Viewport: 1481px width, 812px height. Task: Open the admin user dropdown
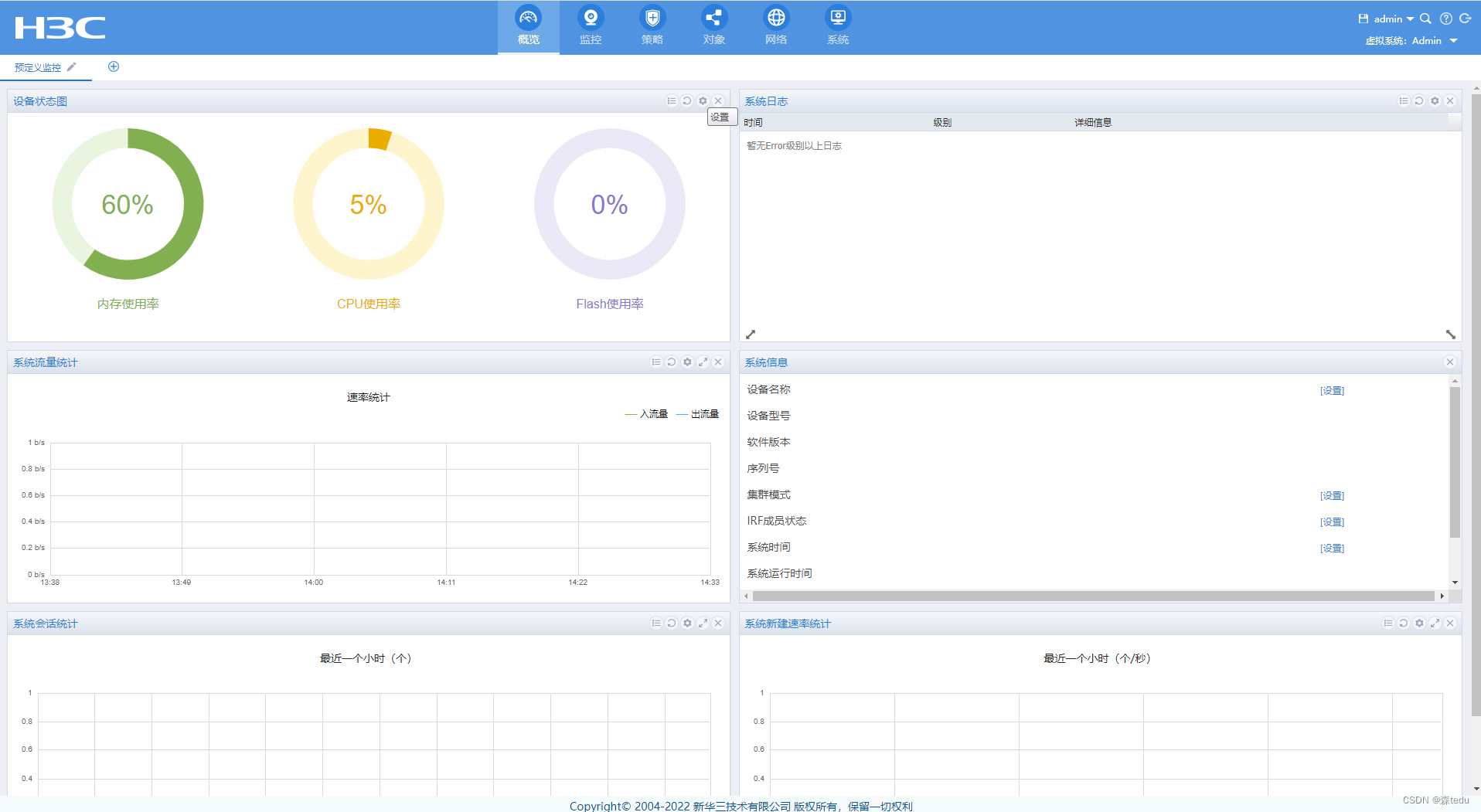click(1394, 19)
